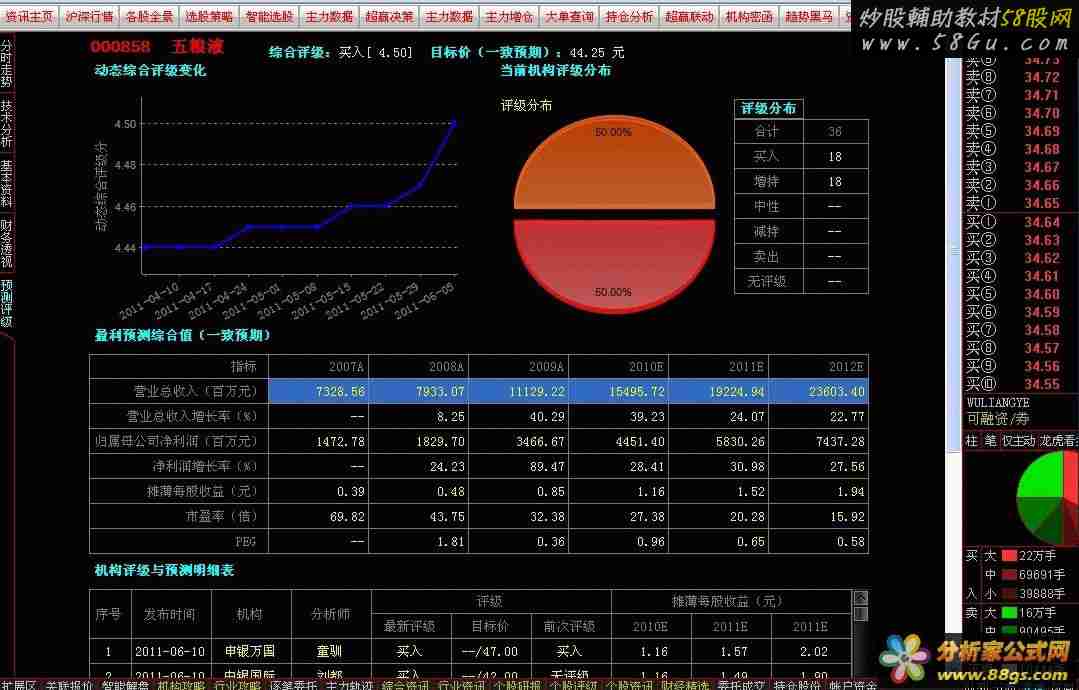Click the scroll-up arrow of the 机构评级 table
The image size is (1079, 690).
pos(860,597)
